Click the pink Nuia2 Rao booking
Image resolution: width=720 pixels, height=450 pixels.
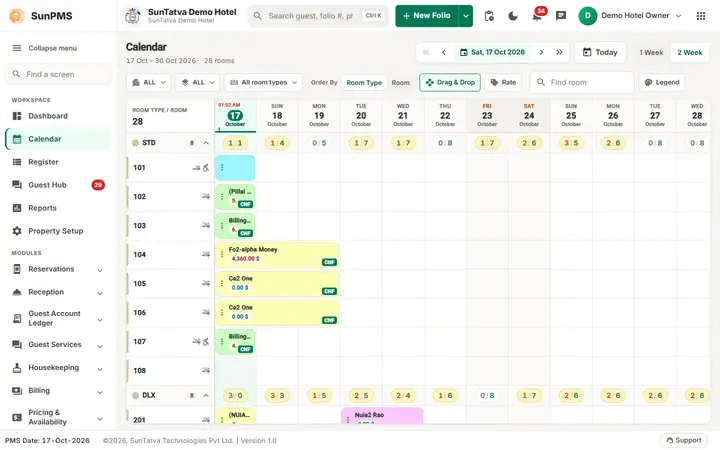(382, 416)
